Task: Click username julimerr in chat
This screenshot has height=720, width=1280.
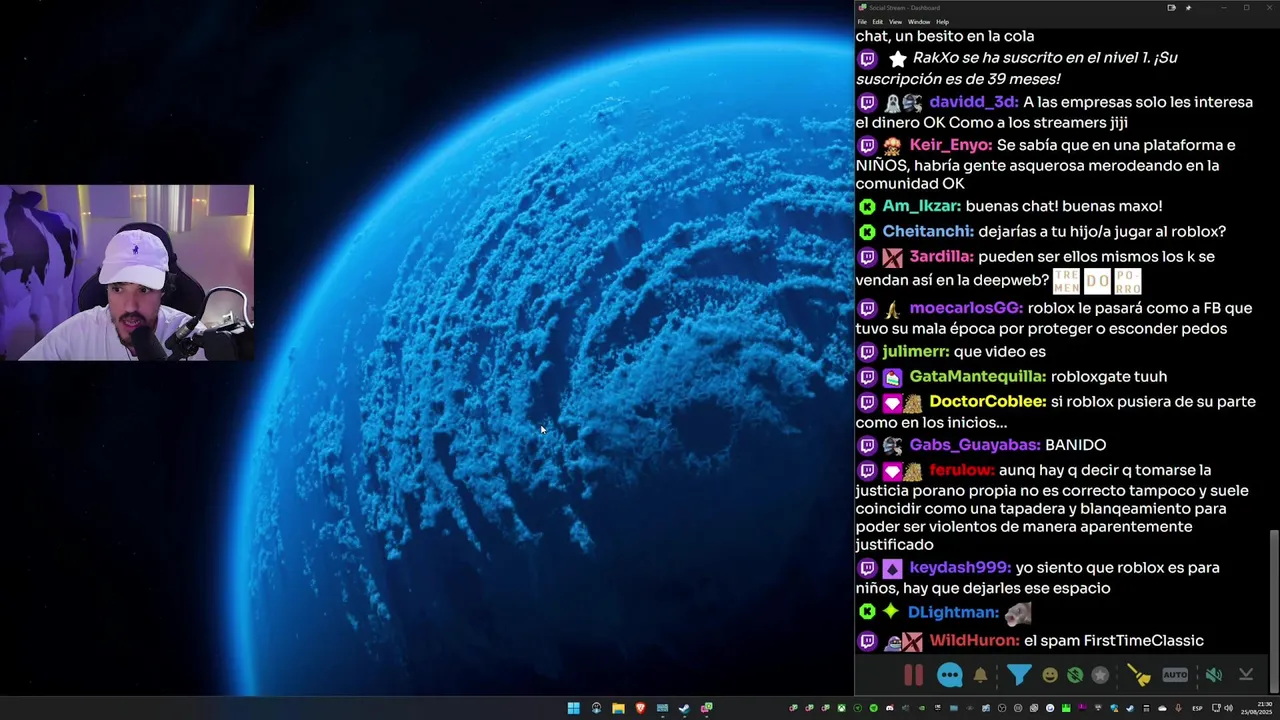Action: (x=915, y=351)
